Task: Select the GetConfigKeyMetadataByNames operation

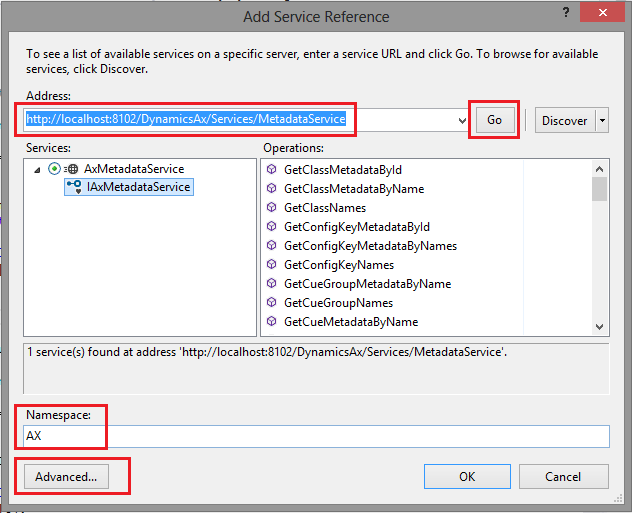Action: coord(370,246)
